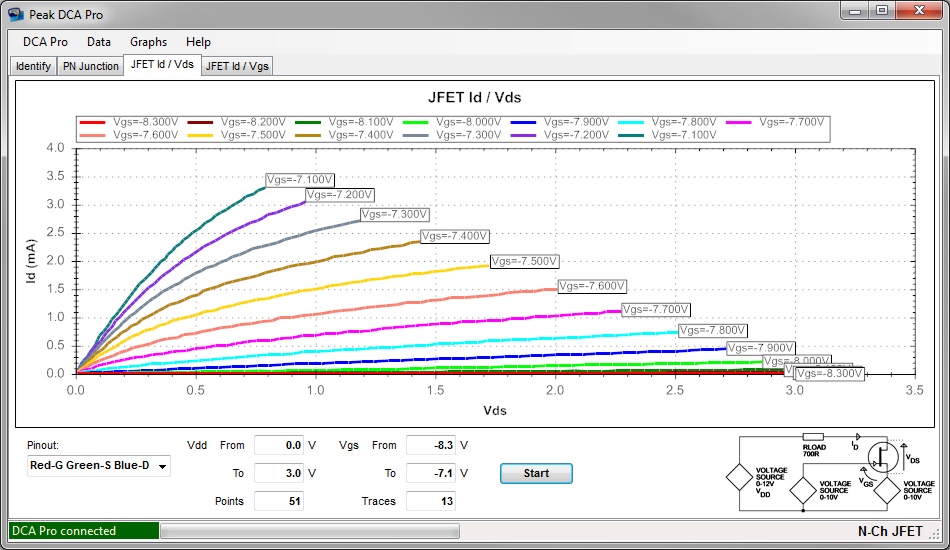The width and height of the screenshot is (950, 550).
Task: Click the Vgs=-7.800V curve end label
Action: [712, 331]
